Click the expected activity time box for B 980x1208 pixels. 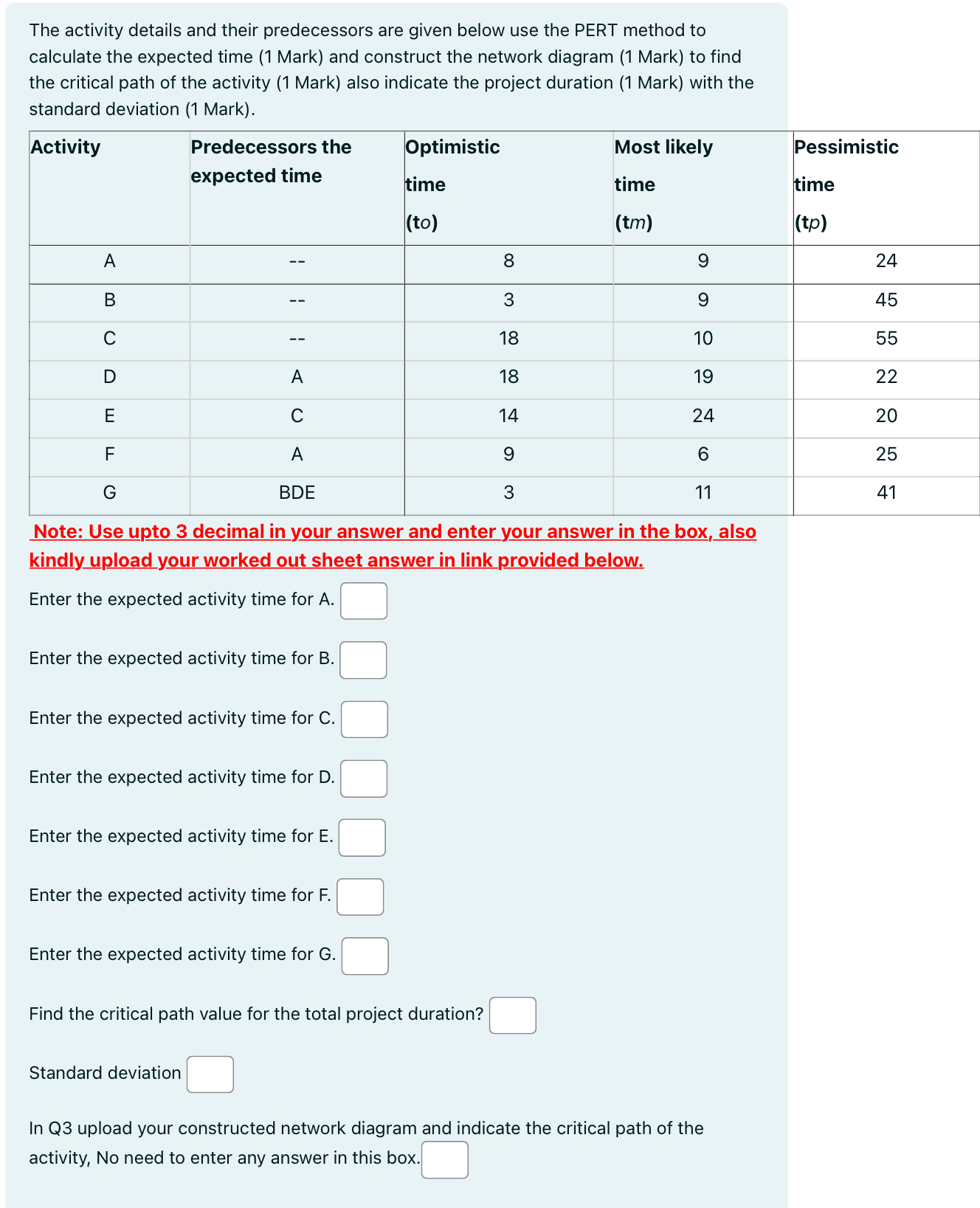coord(364,661)
